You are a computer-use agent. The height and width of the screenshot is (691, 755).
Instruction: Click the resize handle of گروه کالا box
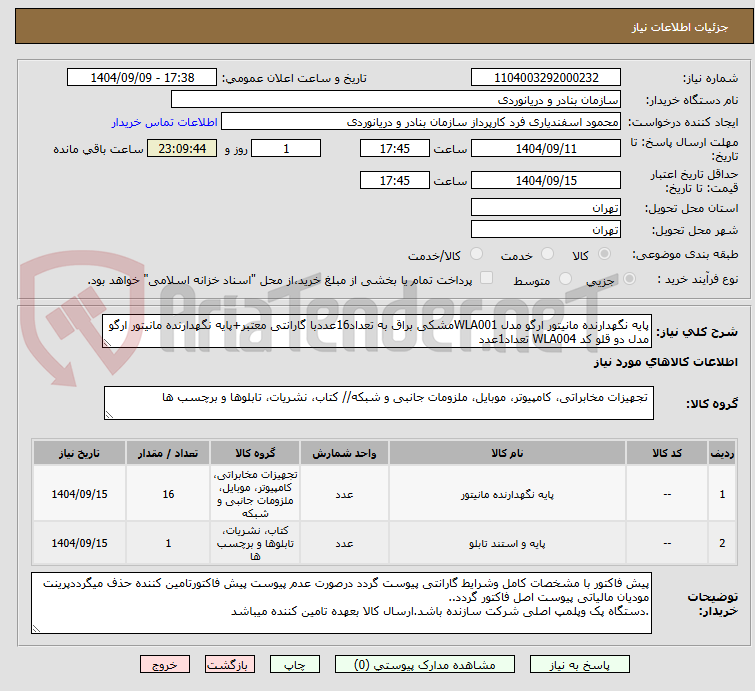click(109, 415)
